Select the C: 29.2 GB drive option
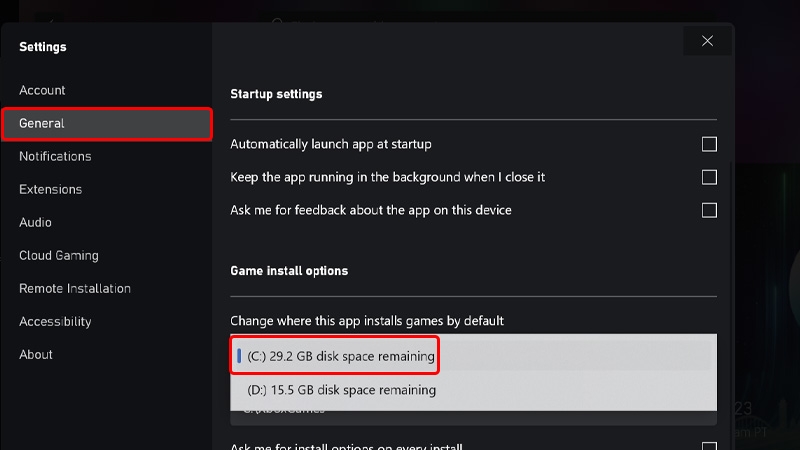Viewport: 800px width, 450px height. (473, 356)
